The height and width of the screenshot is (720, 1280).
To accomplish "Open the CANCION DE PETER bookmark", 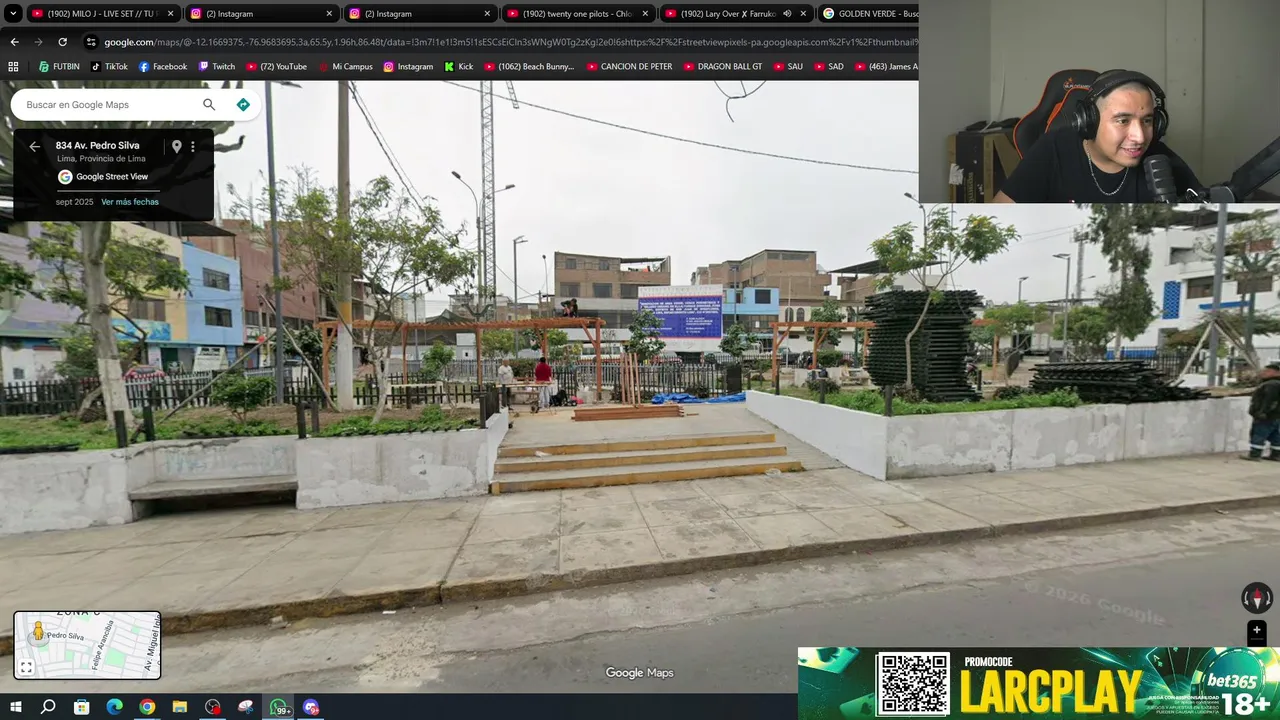I will tap(629, 66).
